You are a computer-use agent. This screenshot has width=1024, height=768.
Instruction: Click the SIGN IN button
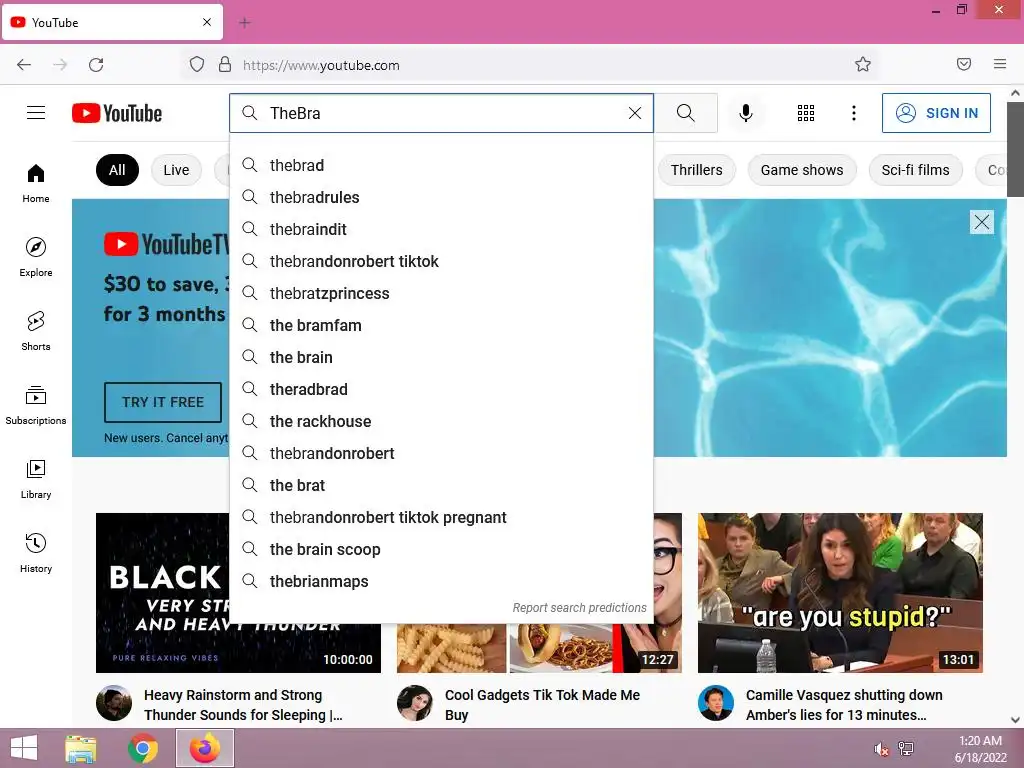point(936,113)
